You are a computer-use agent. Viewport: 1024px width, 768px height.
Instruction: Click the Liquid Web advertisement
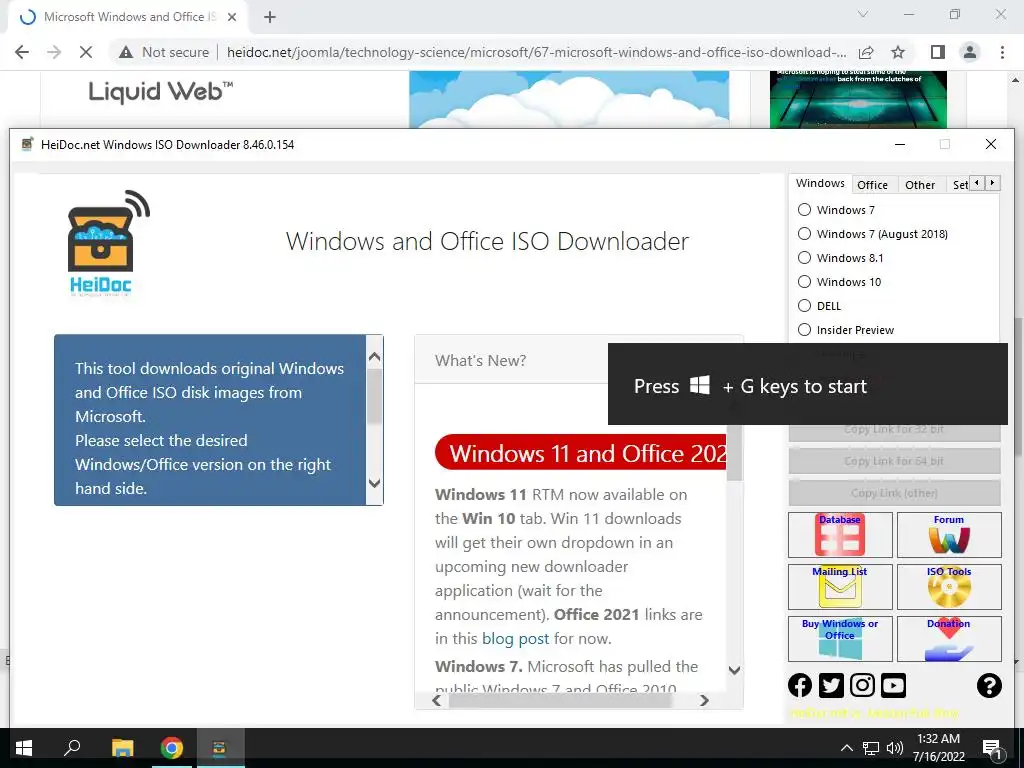click(161, 92)
